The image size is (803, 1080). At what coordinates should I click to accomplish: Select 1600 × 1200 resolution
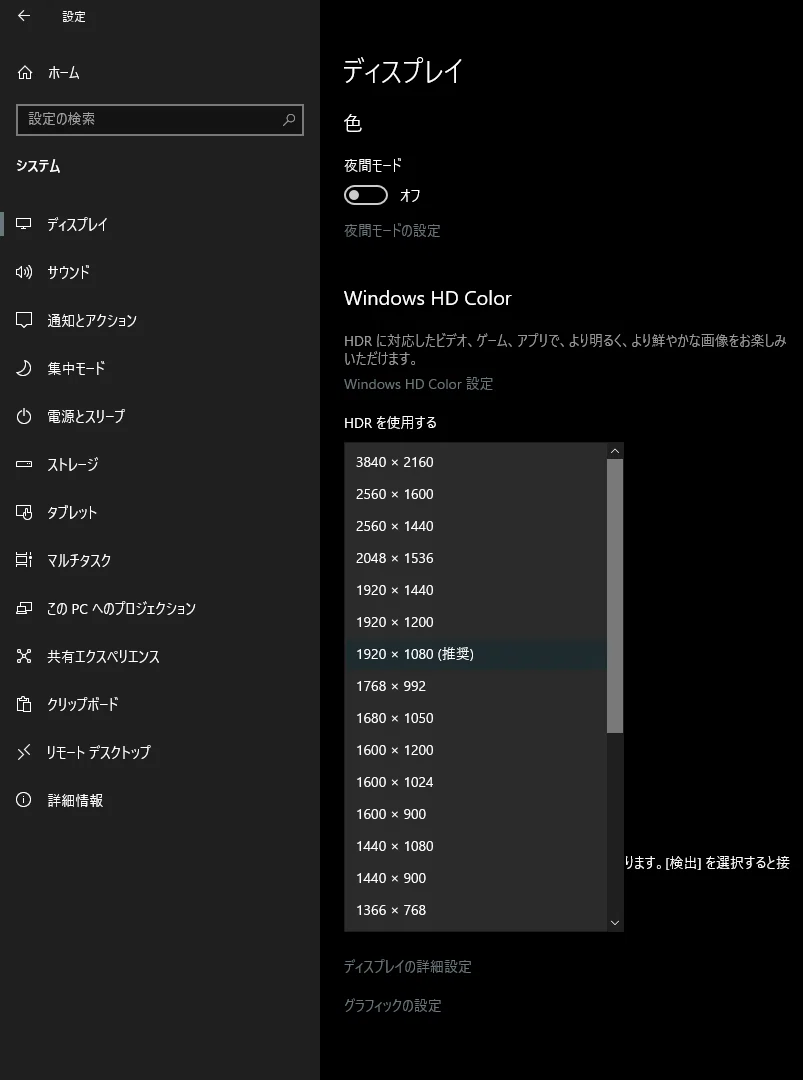coord(476,750)
